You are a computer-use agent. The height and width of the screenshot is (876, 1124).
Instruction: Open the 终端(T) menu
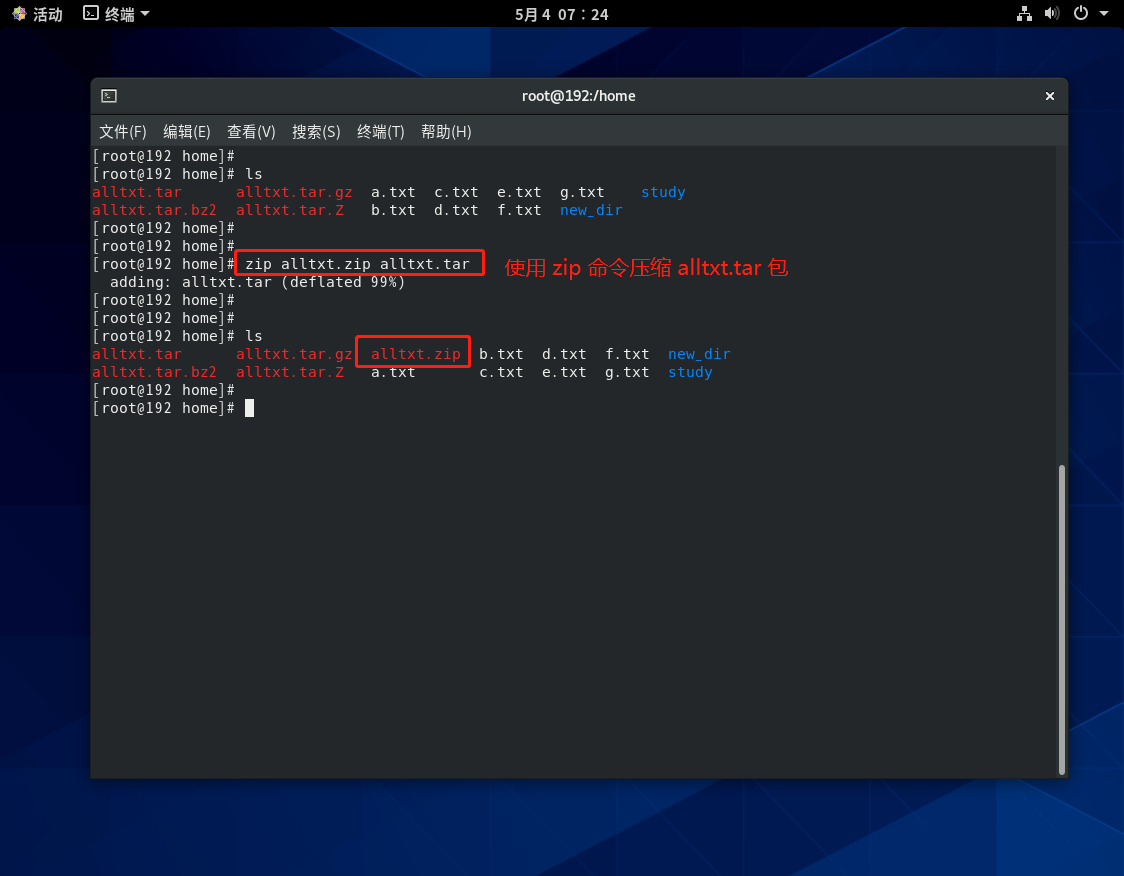pyautogui.click(x=381, y=132)
